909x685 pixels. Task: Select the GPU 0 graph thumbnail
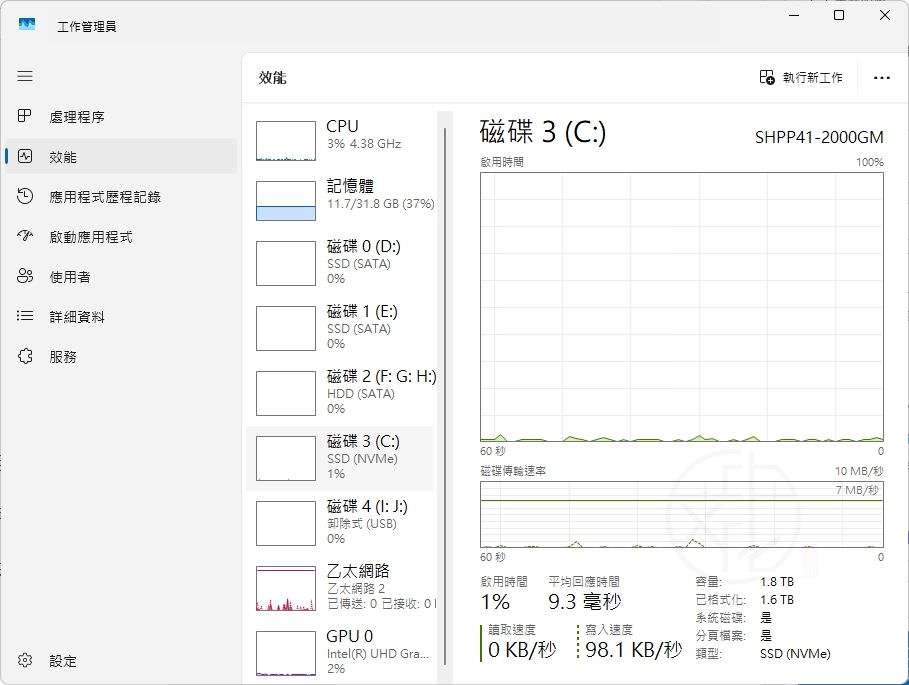pos(286,654)
